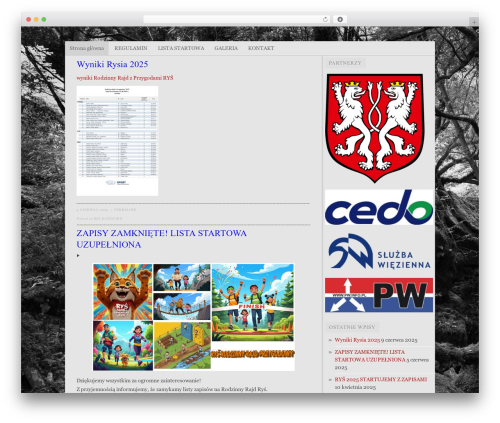This screenshot has height=423, width=500.
Task: Click the red coat of arms partner logo
Action: 375,128
